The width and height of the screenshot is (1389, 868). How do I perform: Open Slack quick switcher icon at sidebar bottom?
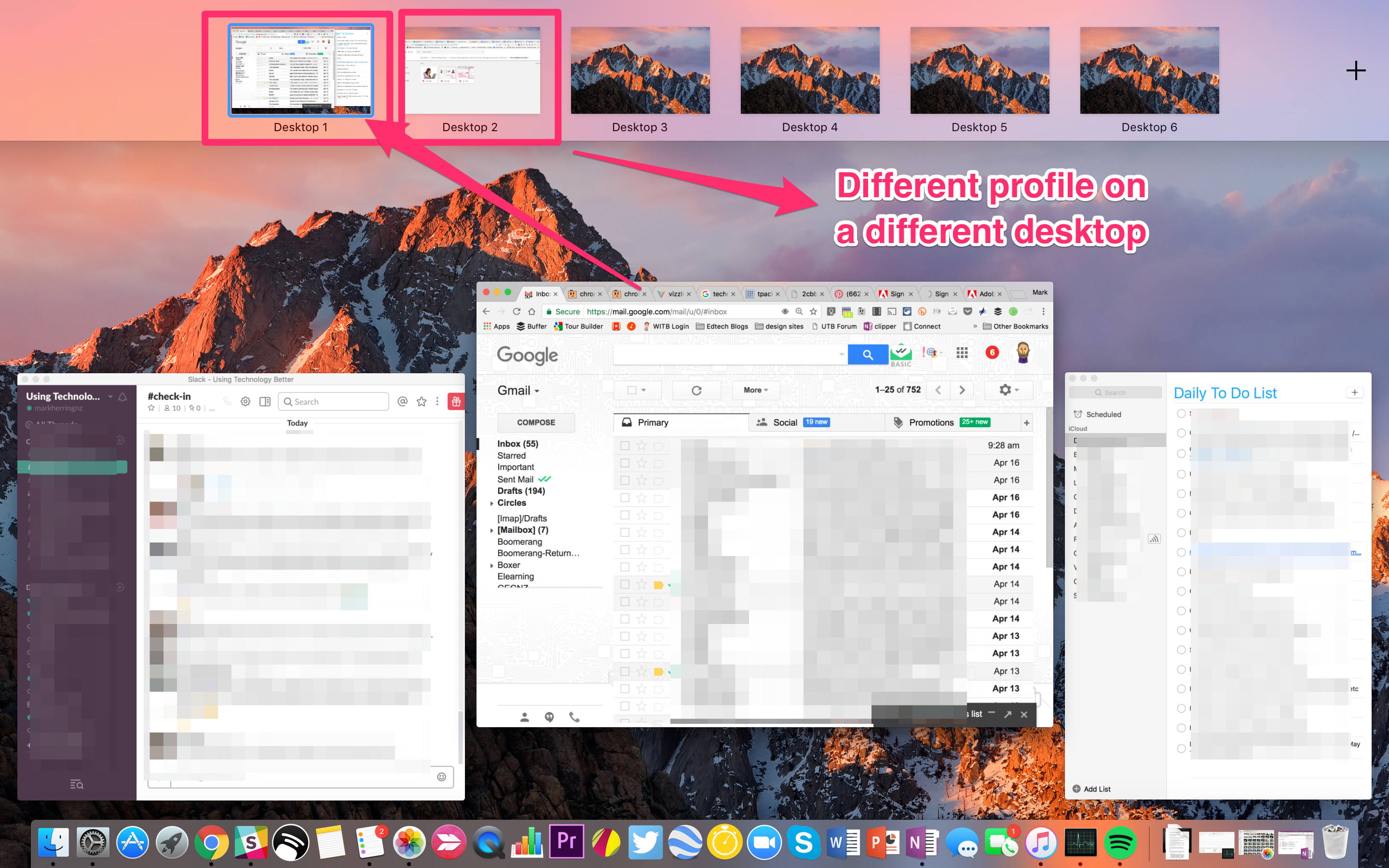coord(76,784)
